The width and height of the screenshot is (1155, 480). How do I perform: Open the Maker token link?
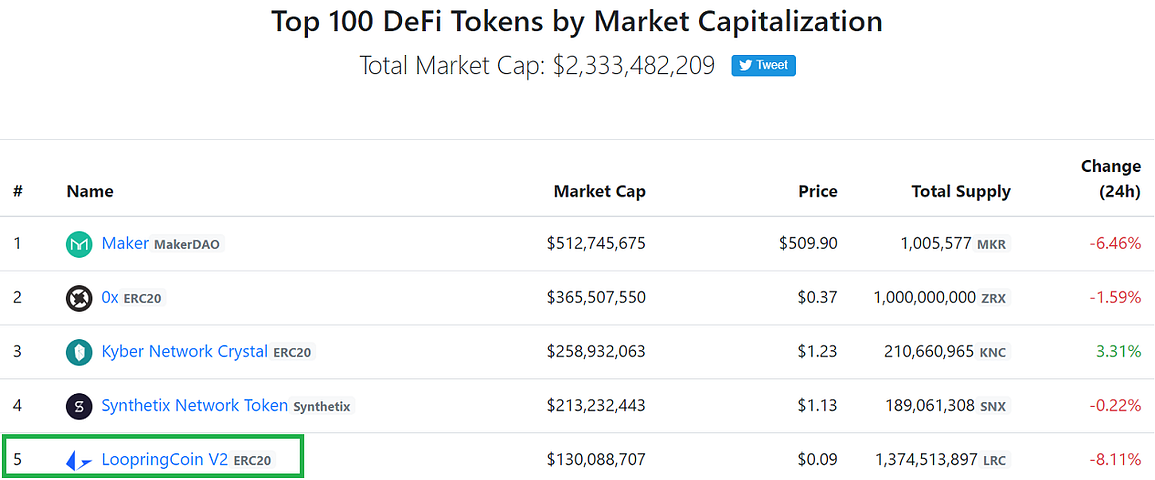point(125,243)
